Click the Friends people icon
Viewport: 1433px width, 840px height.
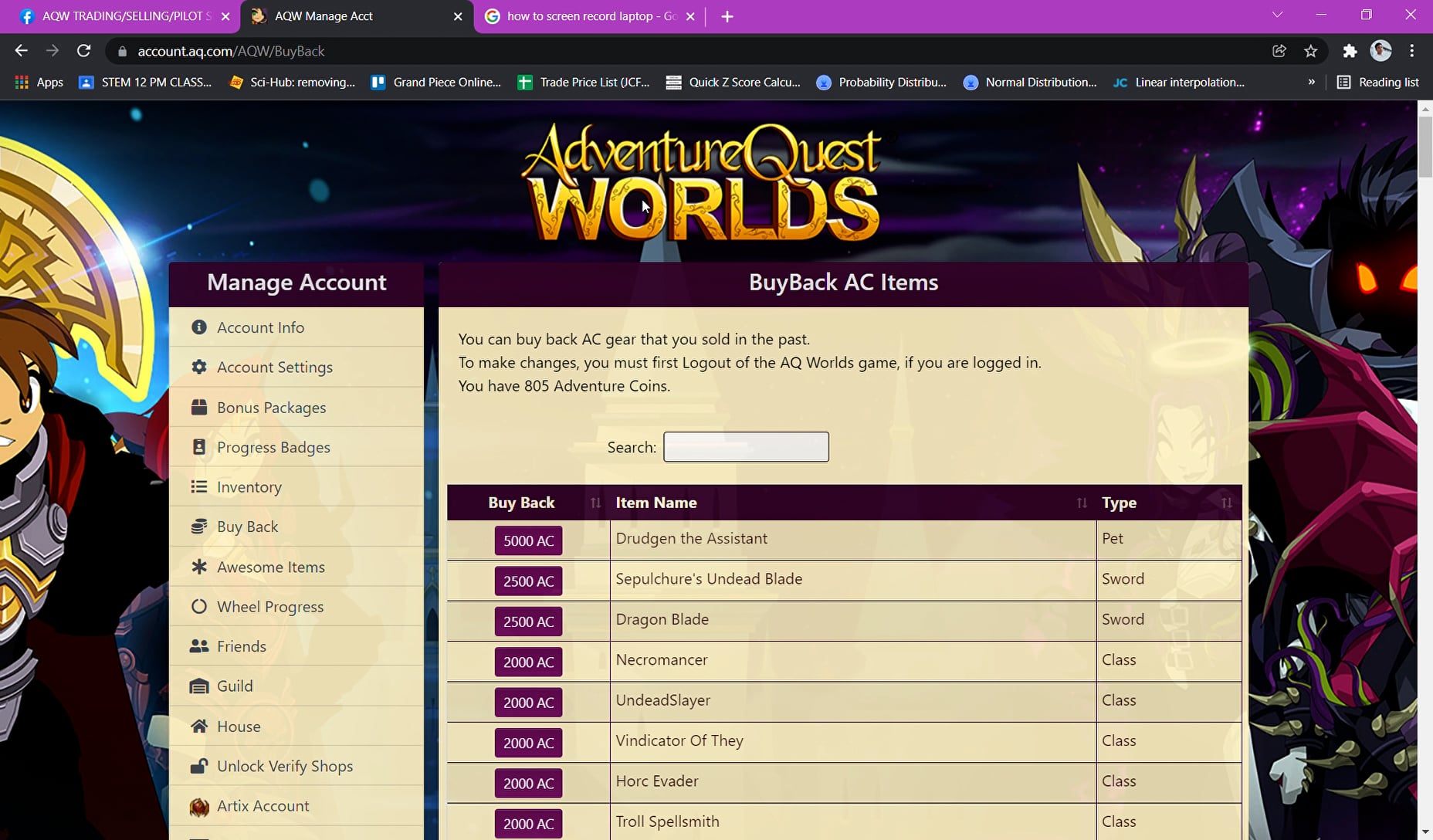(199, 646)
